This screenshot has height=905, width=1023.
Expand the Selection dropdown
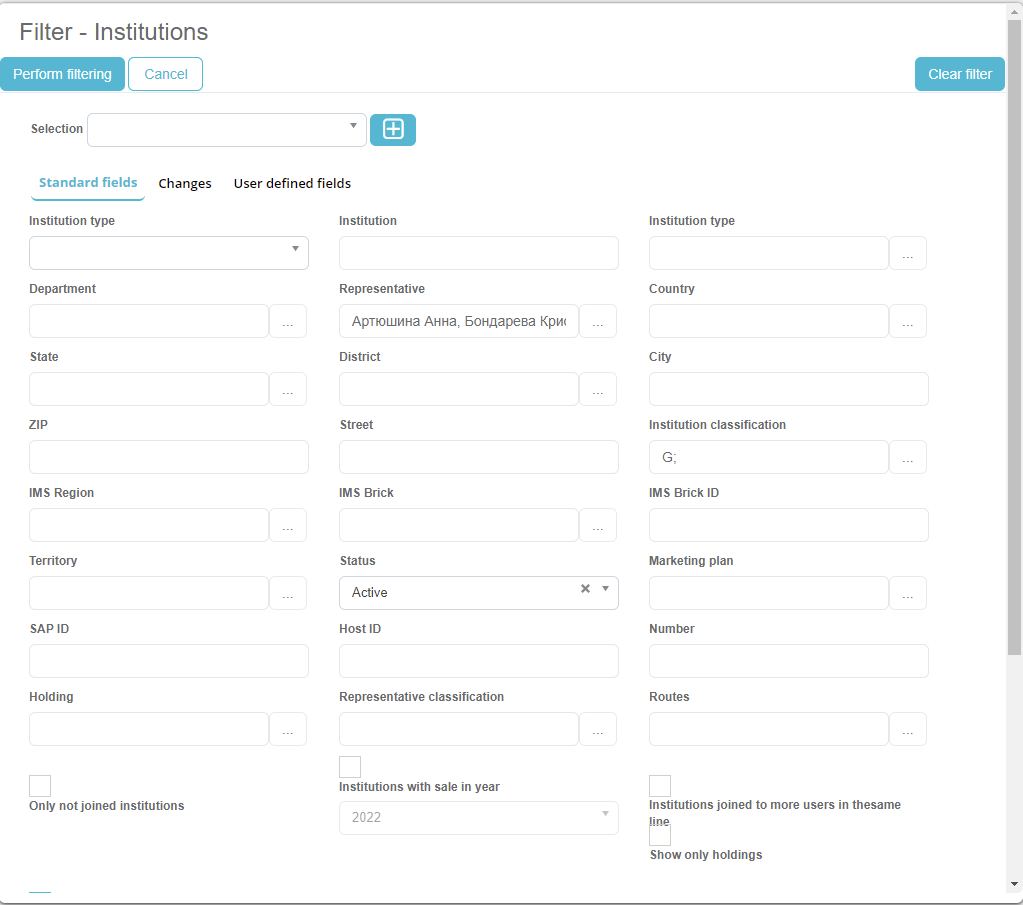pyautogui.click(x=353, y=127)
